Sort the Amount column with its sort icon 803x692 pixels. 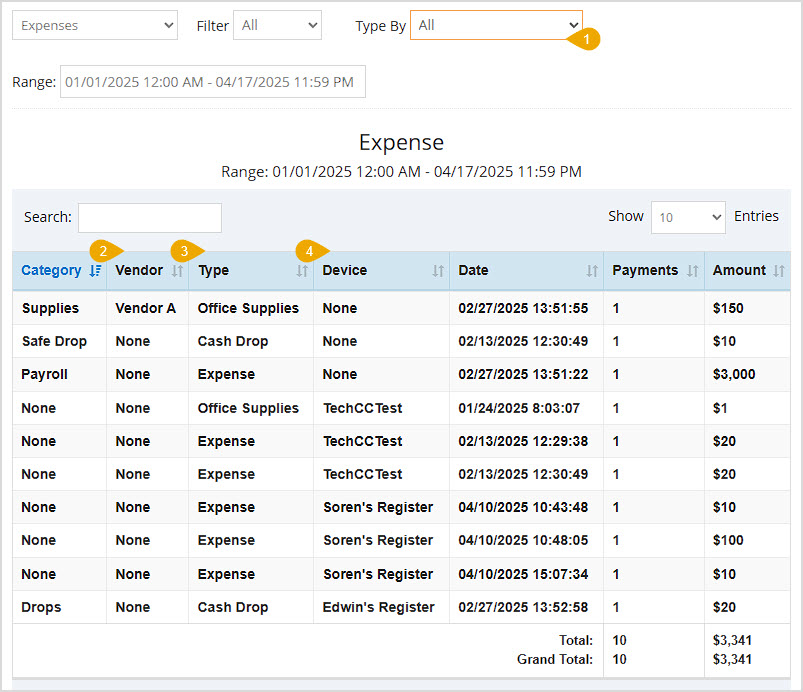click(x=779, y=270)
